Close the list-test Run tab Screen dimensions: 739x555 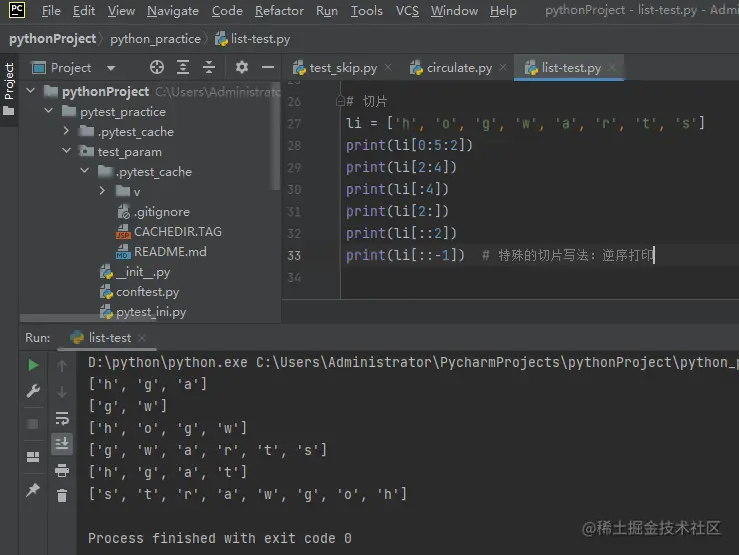click(x=142, y=338)
